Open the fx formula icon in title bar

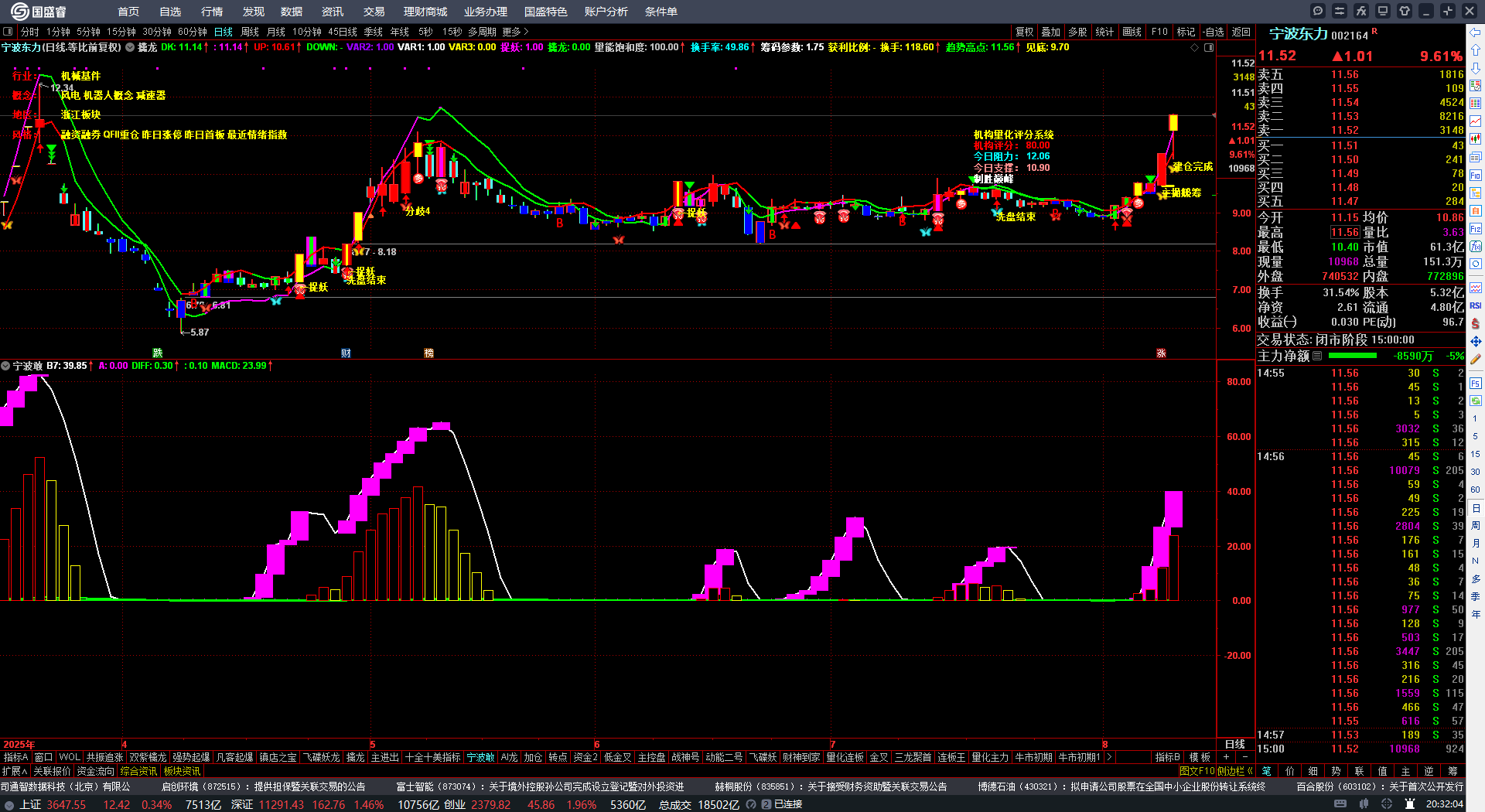click(1361, 11)
